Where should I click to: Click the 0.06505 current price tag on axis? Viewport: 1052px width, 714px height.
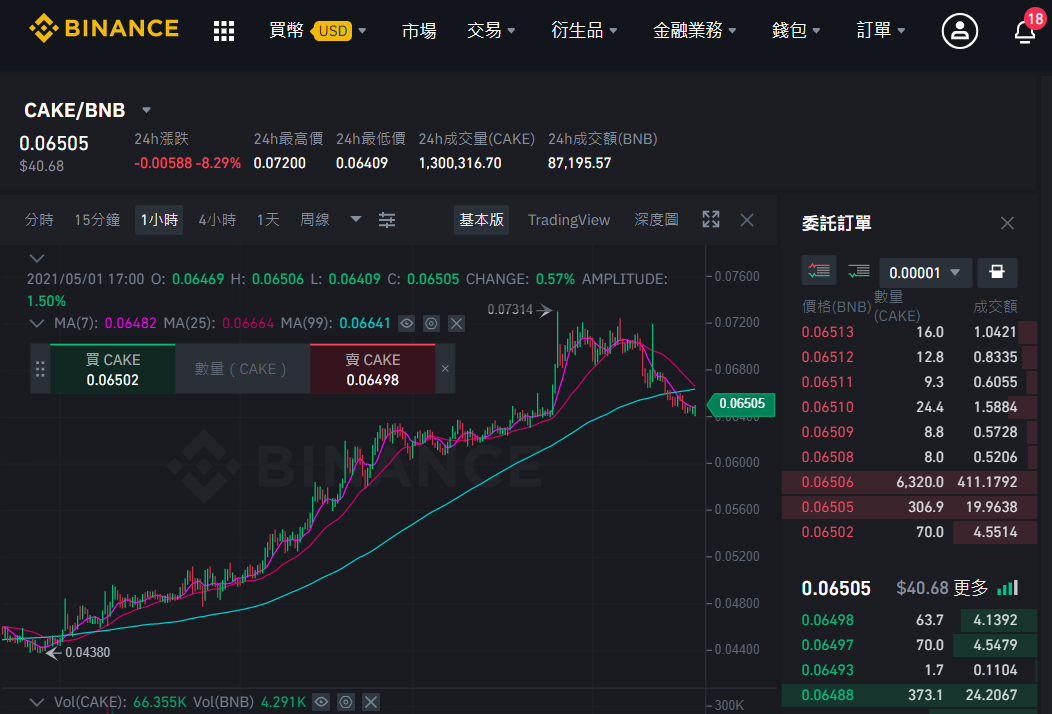(741, 404)
